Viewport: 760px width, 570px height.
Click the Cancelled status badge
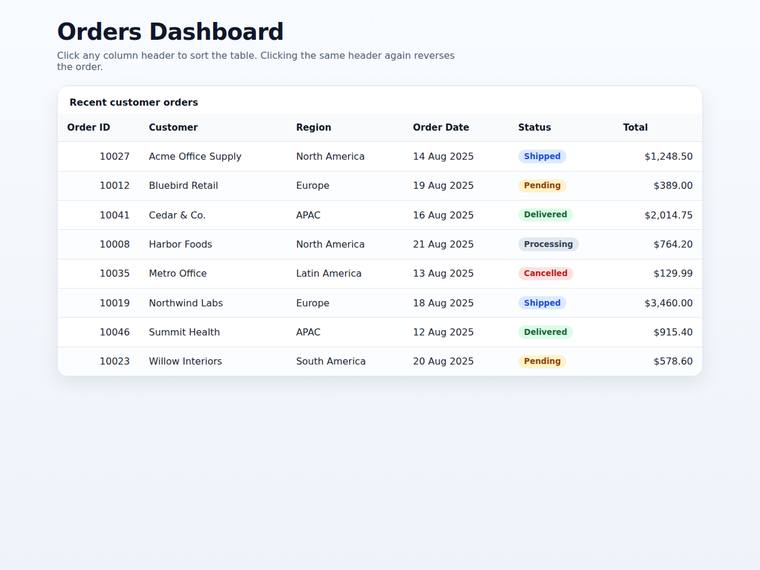pos(545,273)
